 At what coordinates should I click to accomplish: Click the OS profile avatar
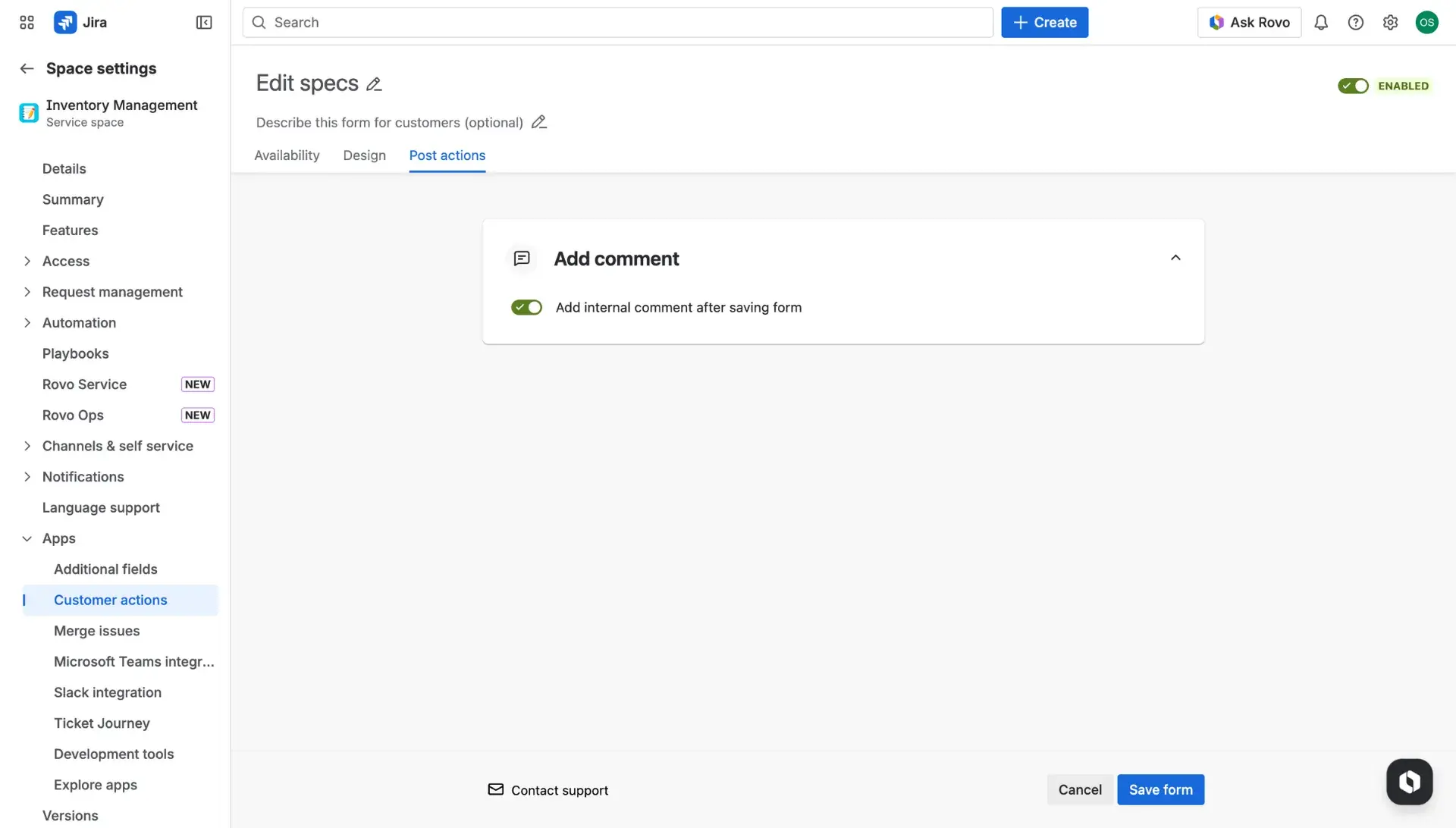[1426, 22]
